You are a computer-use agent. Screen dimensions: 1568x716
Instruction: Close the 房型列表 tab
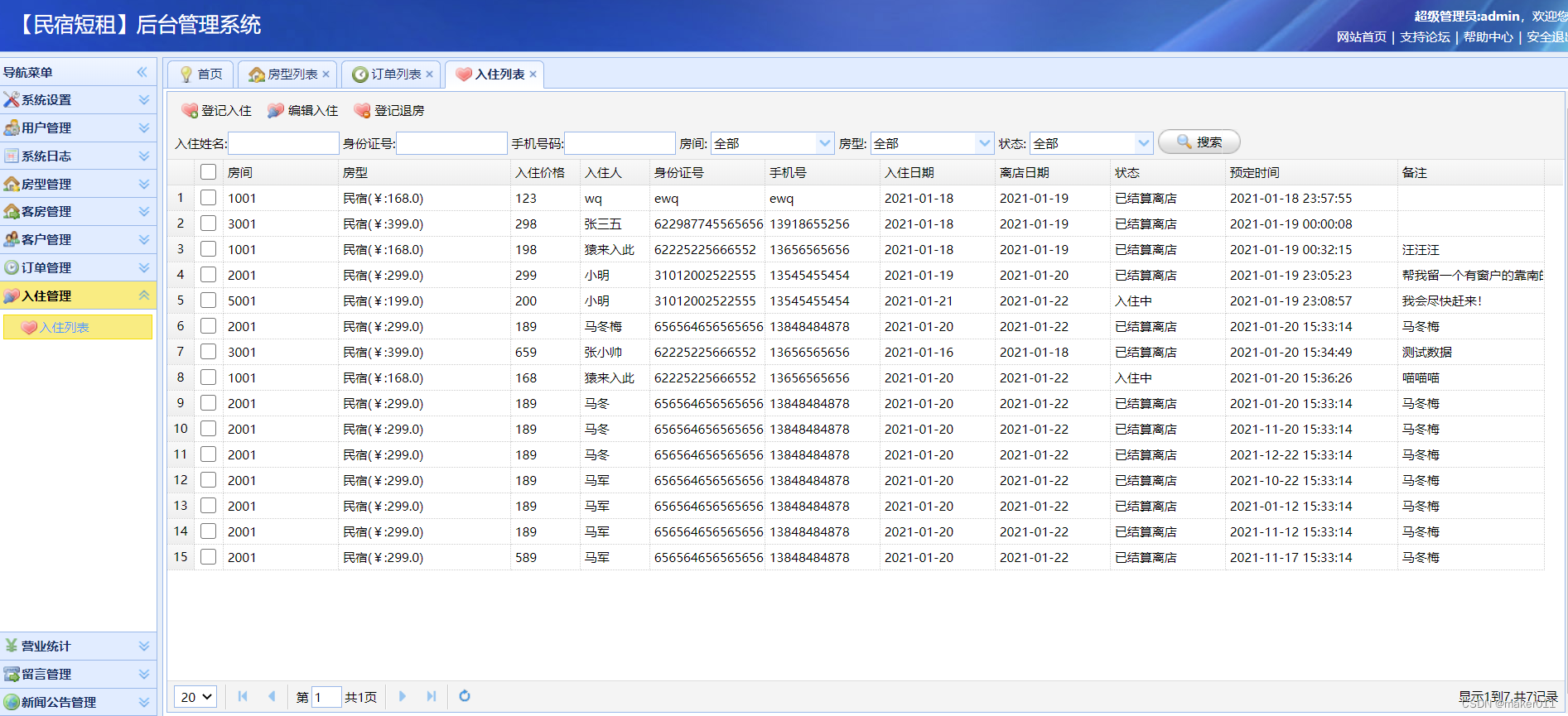(326, 74)
